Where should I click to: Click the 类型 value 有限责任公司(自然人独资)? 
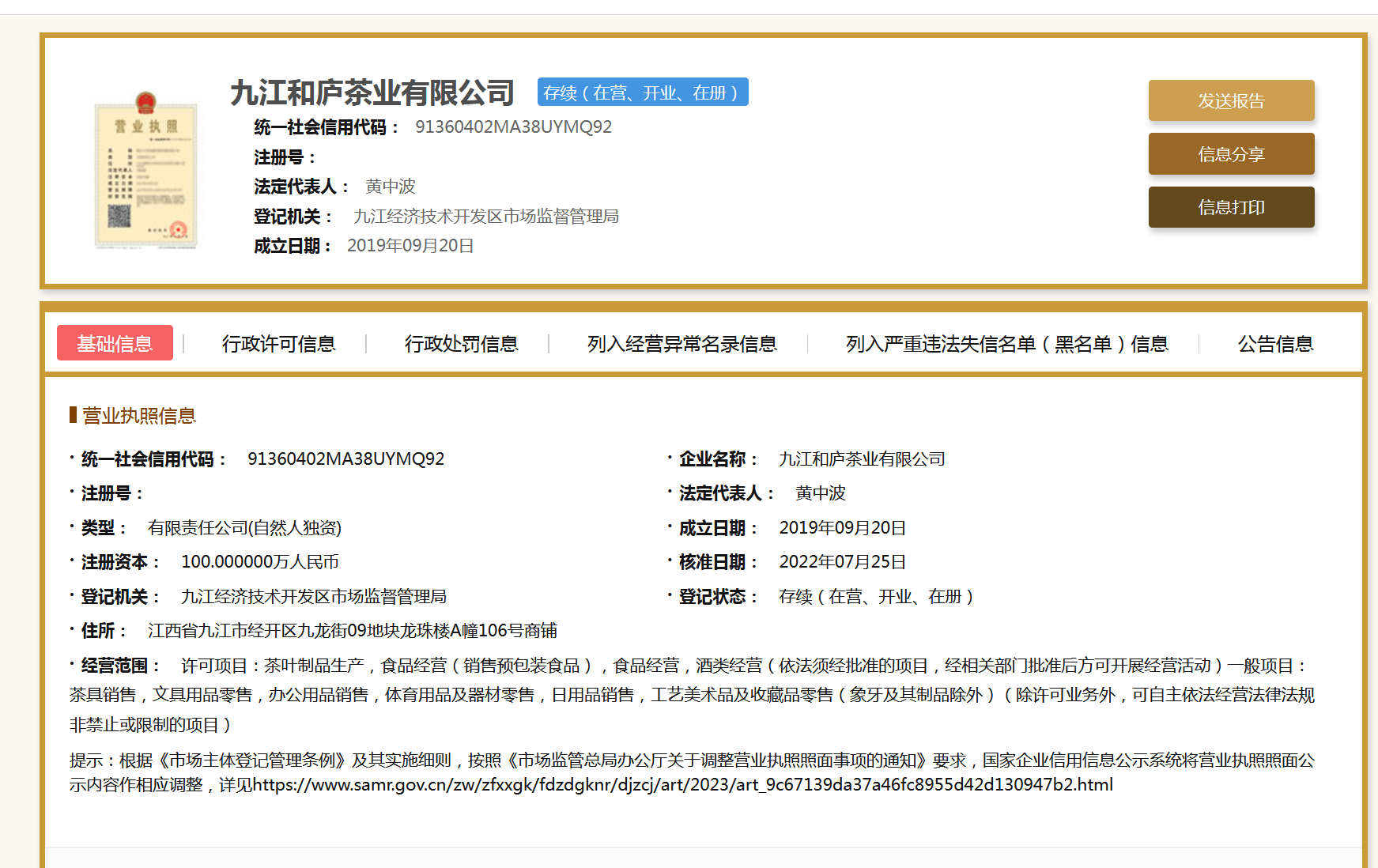245,528
